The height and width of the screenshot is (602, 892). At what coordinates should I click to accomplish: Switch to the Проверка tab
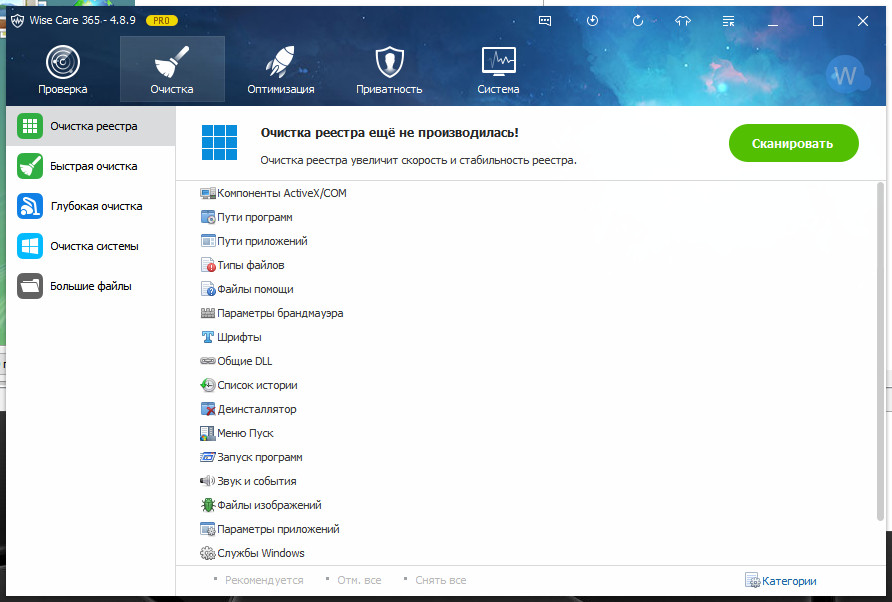pos(63,69)
